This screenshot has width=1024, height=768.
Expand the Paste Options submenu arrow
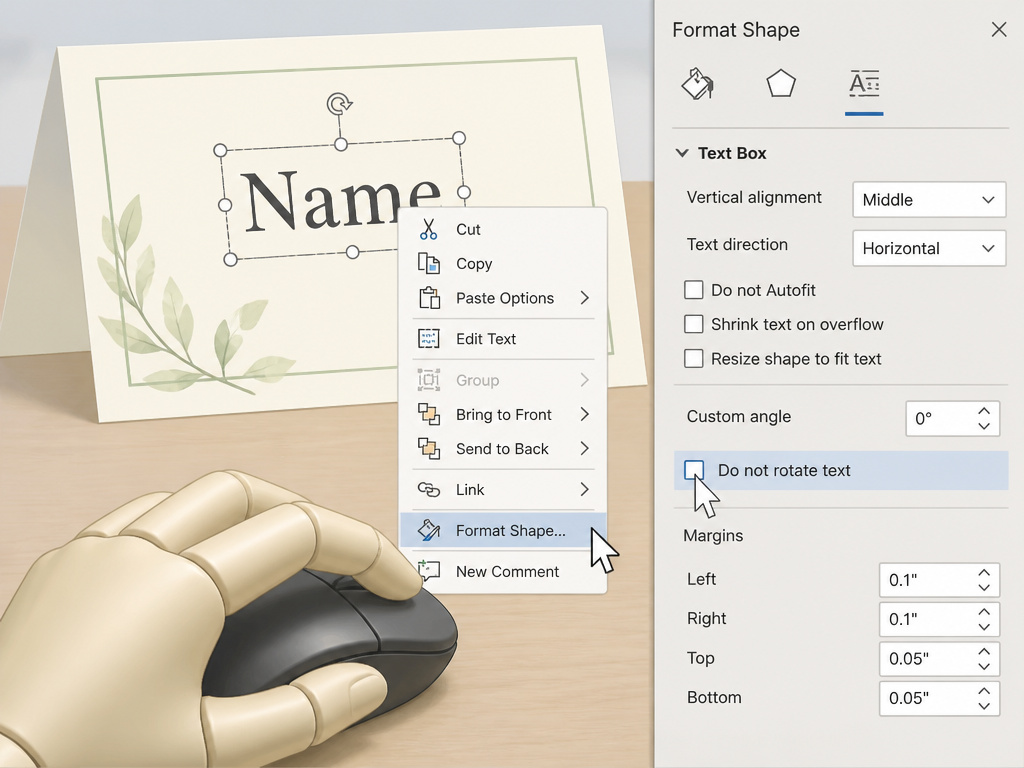584,298
